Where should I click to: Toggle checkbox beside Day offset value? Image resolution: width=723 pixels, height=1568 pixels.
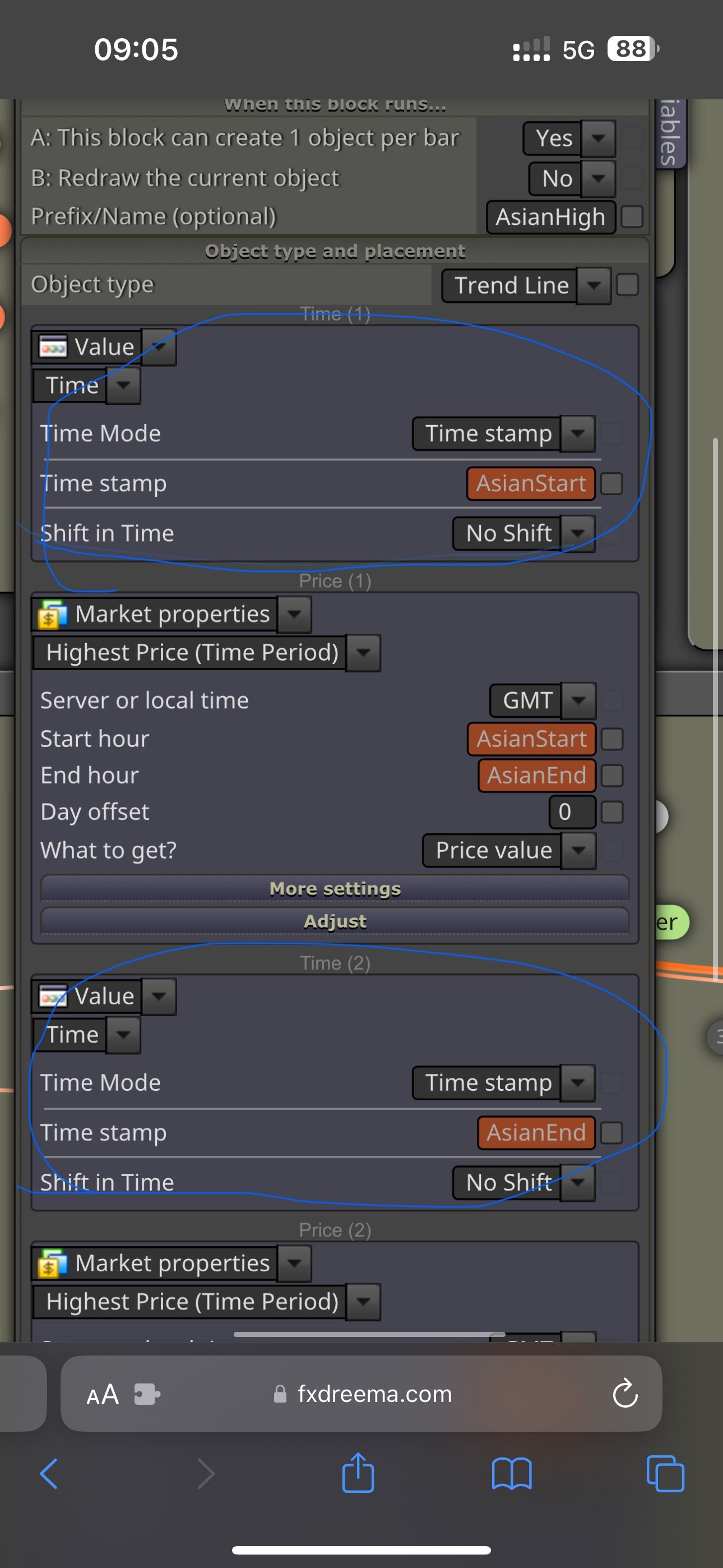[612, 812]
